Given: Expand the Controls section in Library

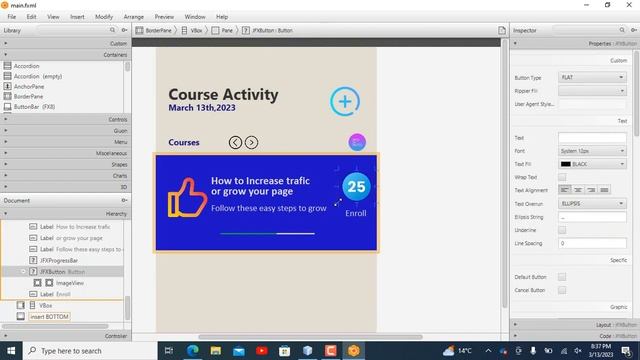Looking at the screenshot, I should point(65,119).
